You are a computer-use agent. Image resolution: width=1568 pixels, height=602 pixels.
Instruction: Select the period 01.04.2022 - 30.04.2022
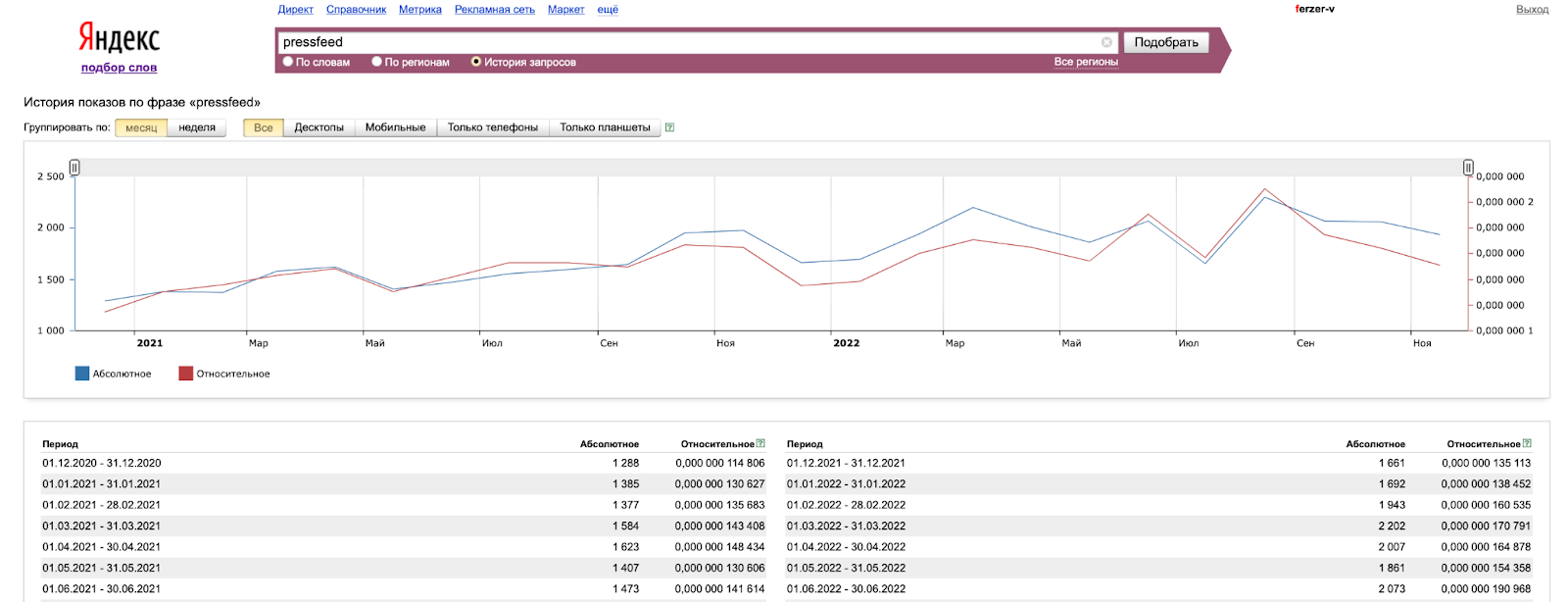tap(847, 547)
